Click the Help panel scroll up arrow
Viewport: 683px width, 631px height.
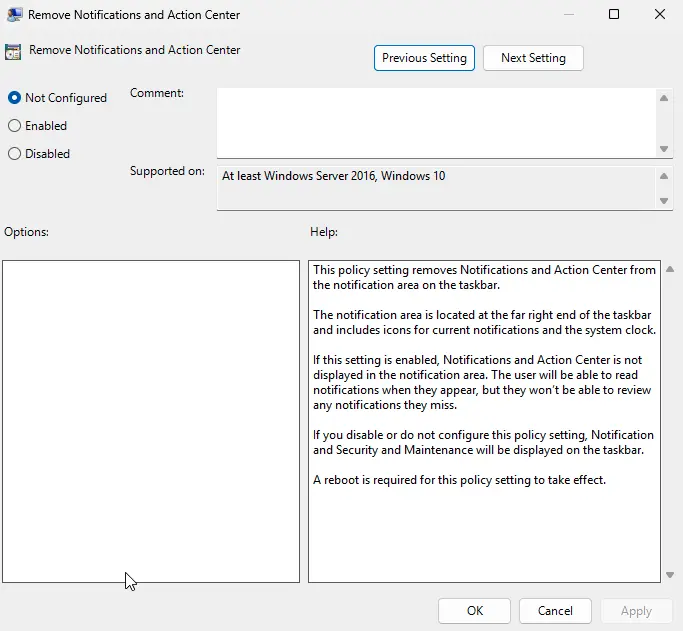(669, 269)
